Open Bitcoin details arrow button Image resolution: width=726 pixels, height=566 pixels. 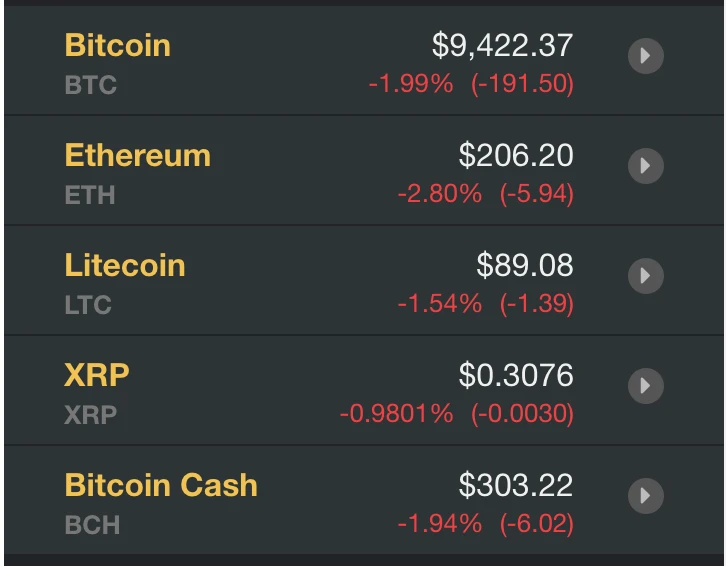click(x=646, y=56)
